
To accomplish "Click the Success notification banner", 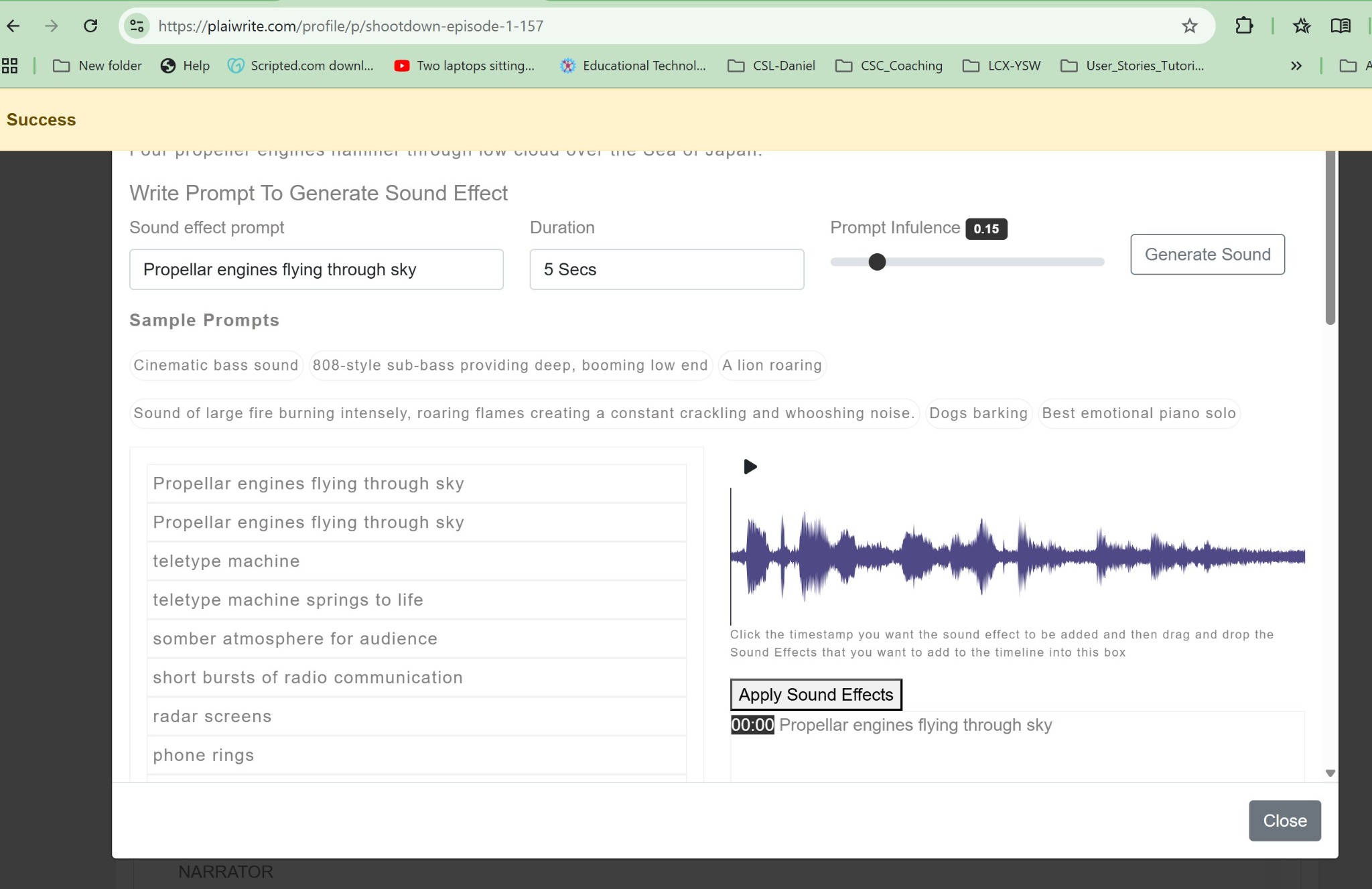I will click(x=686, y=119).
